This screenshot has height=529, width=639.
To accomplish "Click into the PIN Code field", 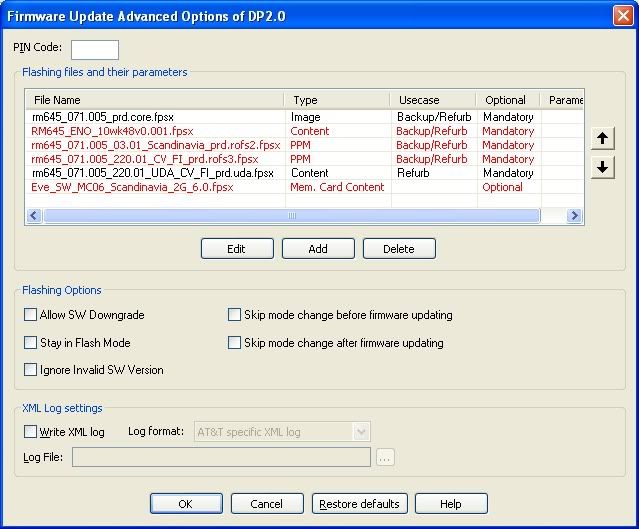I will (95, 49).
